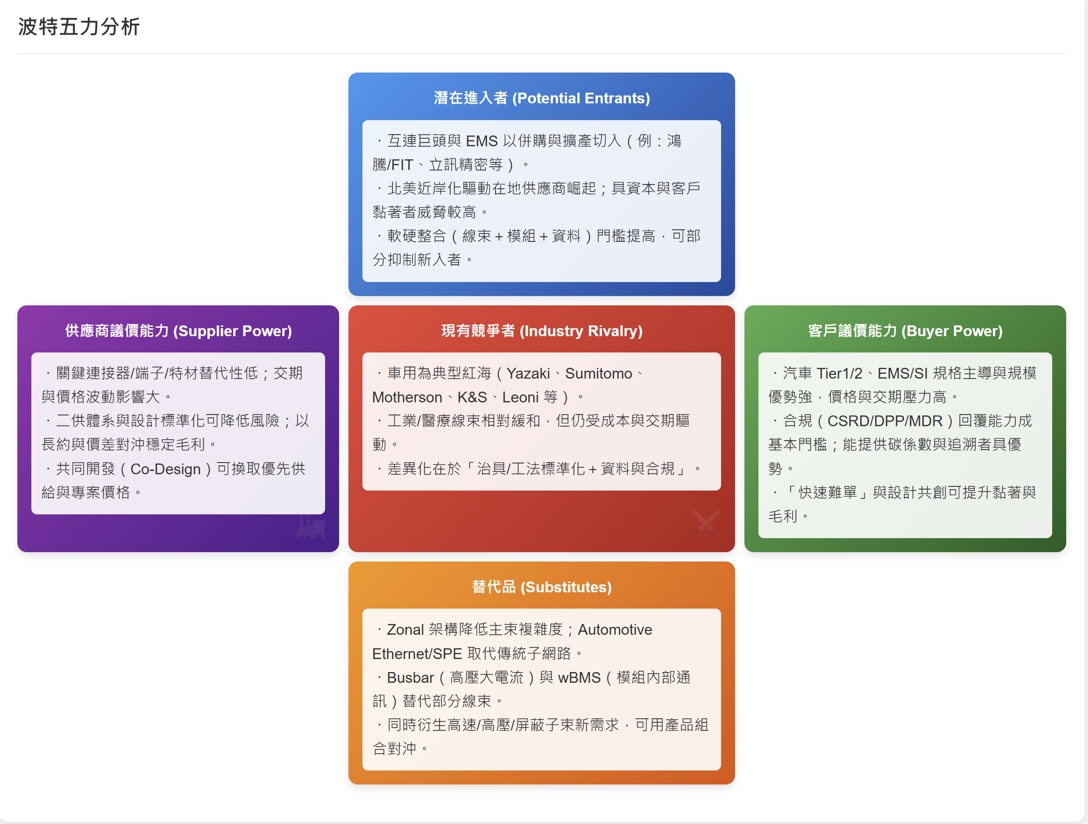This screenshot has height=824, width=1088.
Task: Click the Buyer Power green card body
Action: (905, 430)
